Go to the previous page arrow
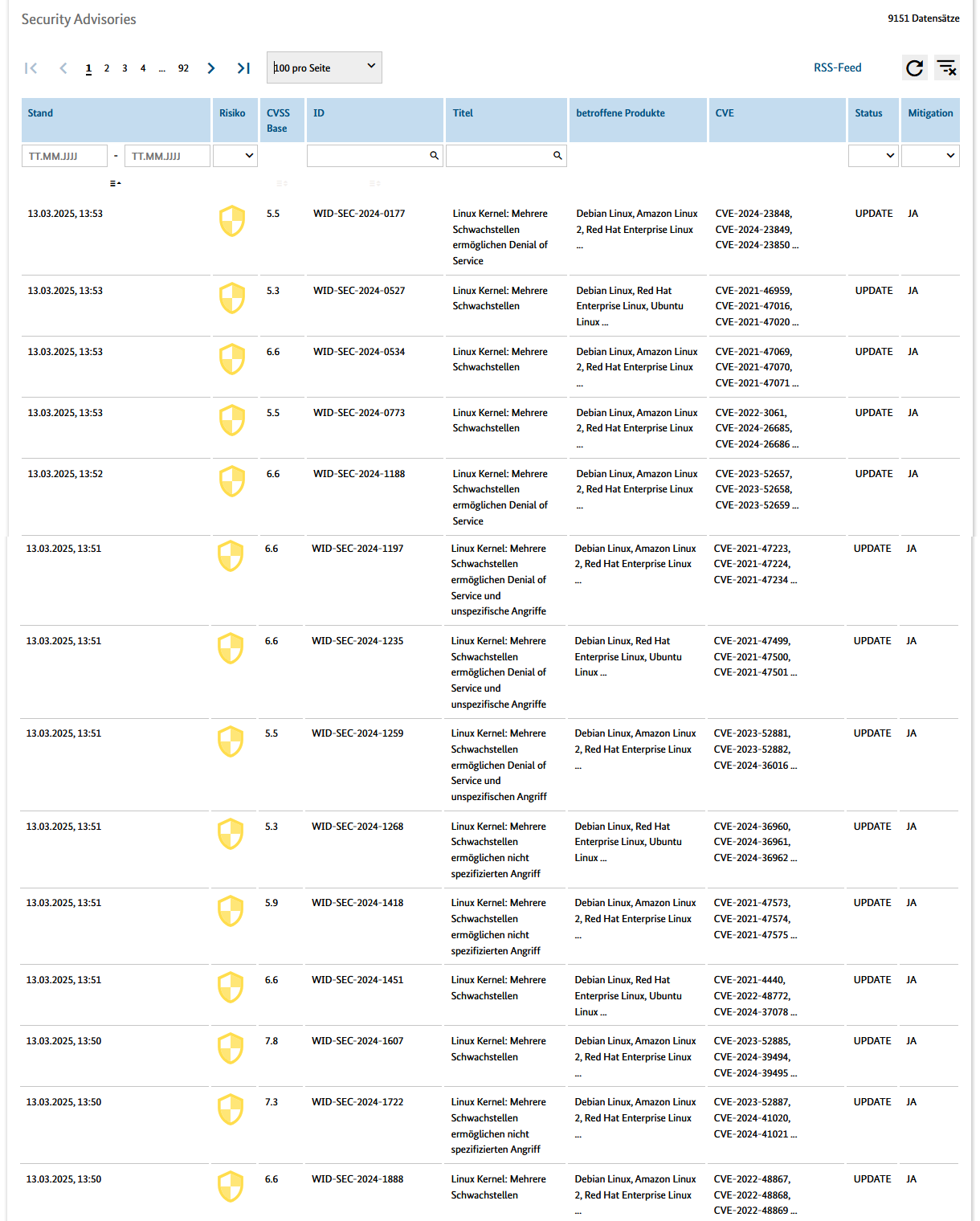The height and width of the screenshot is (1221, 980). point(63,68)
